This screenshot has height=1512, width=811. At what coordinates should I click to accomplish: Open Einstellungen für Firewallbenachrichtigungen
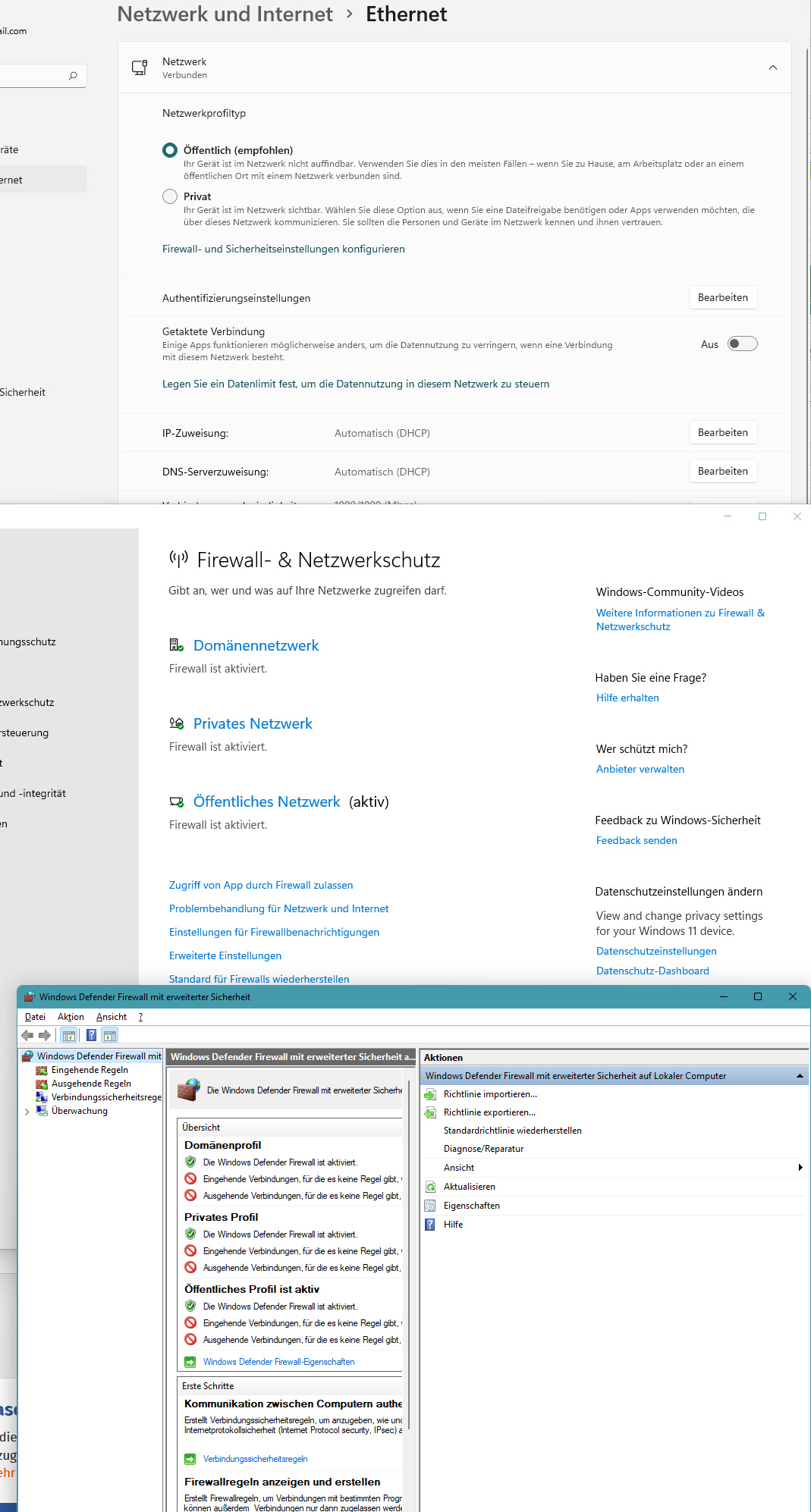pos(274,932)
